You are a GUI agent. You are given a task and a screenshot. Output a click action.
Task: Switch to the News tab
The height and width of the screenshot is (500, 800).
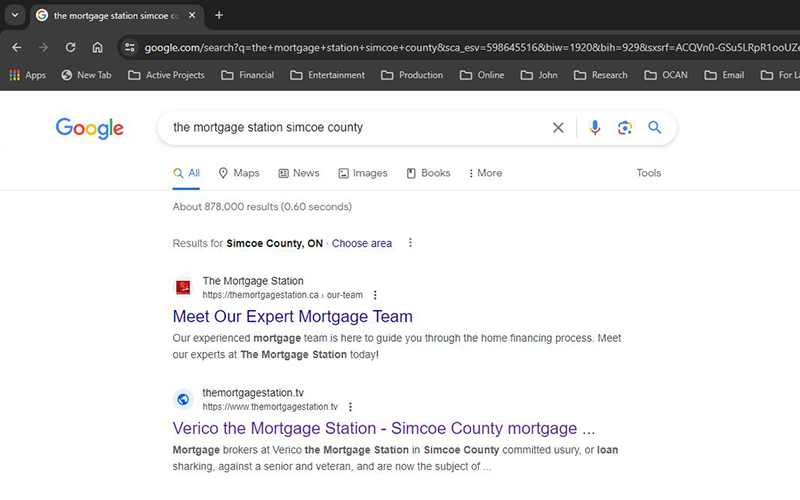[299, 173]
